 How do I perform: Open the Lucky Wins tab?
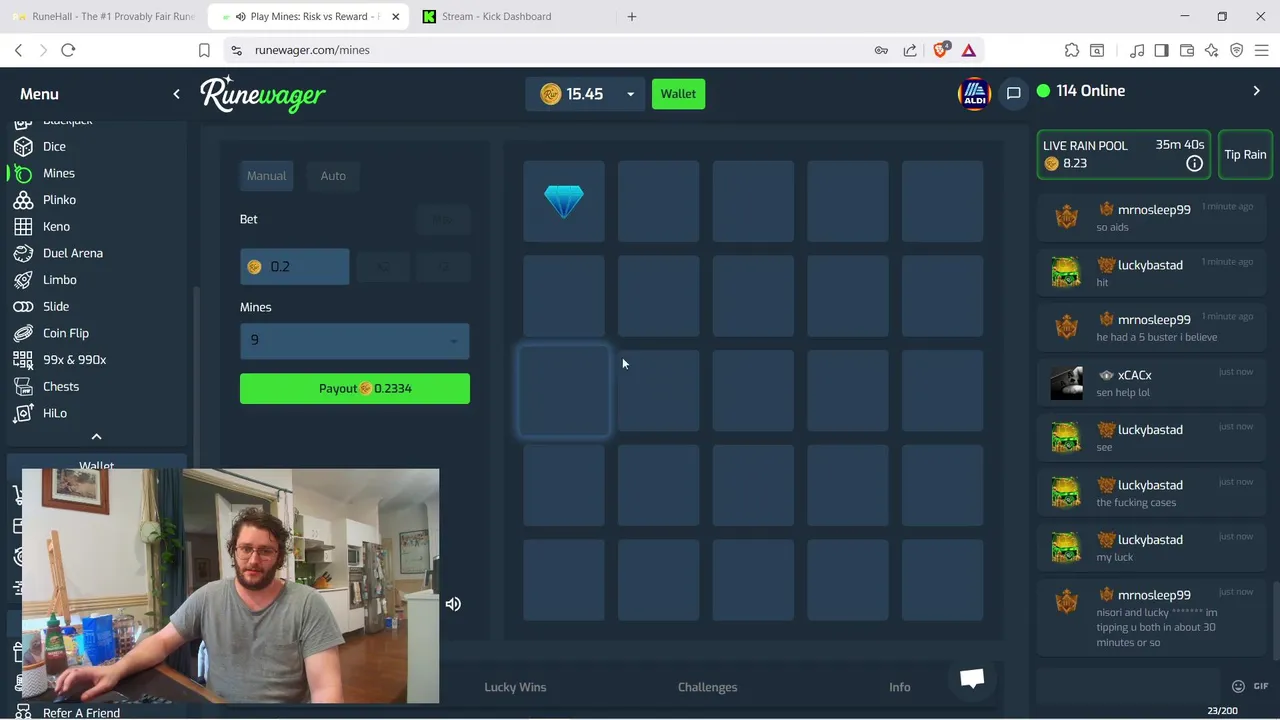click(515, 687)
